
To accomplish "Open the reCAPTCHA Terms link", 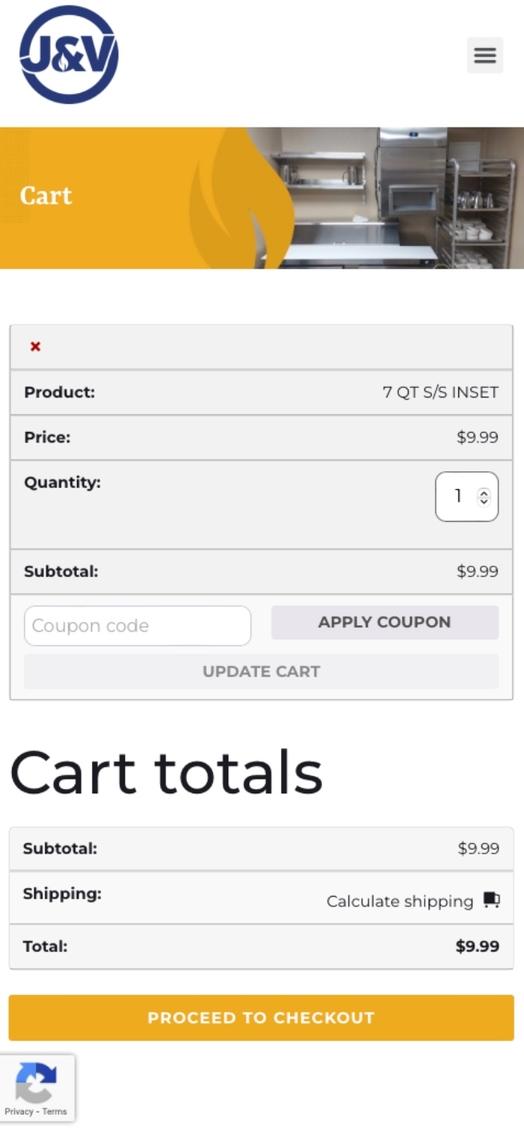I will point(54,1112).
